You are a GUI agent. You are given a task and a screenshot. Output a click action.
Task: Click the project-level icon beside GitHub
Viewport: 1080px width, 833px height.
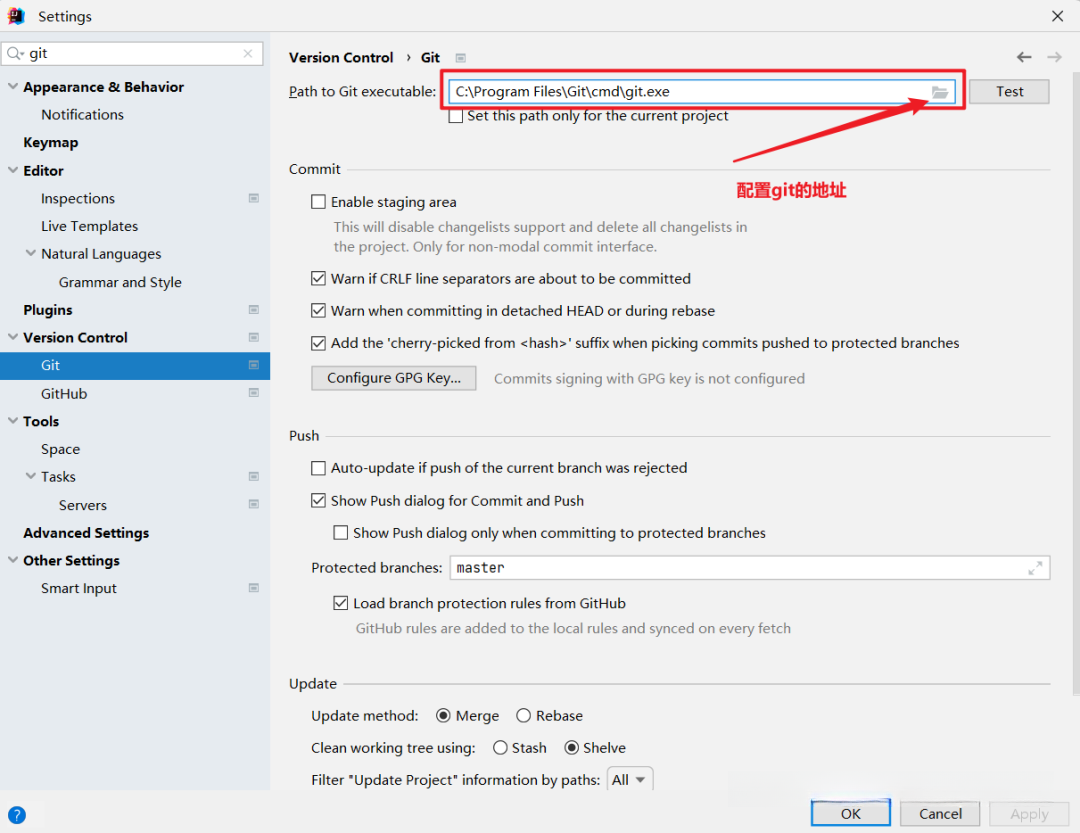click(x=254, y=394)
